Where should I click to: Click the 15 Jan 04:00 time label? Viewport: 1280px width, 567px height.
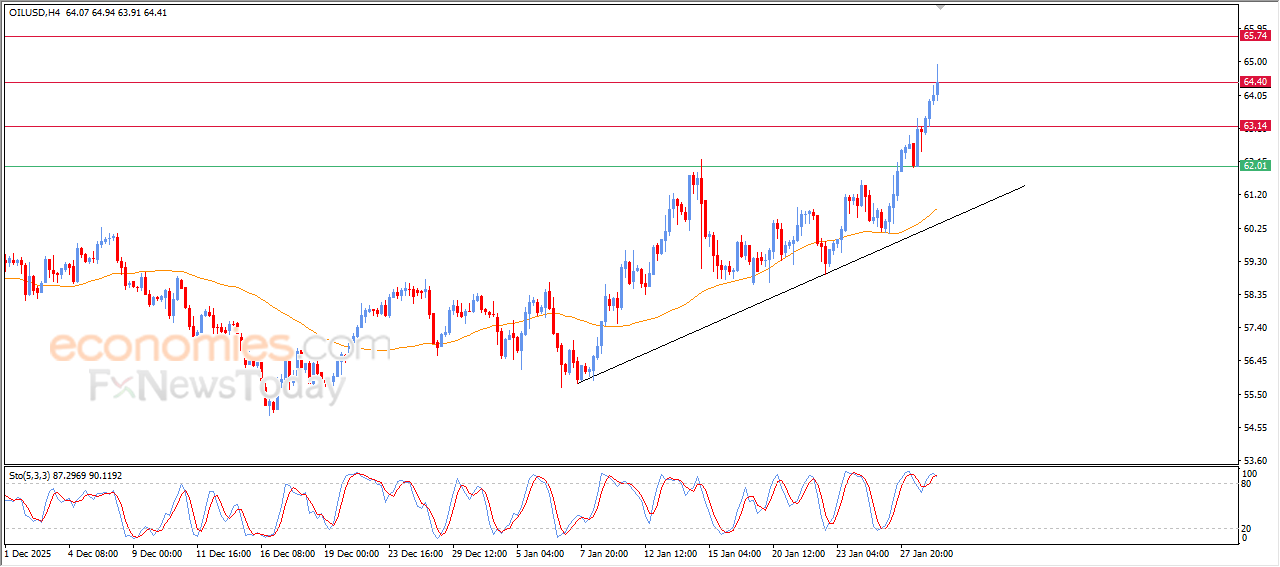tap(735, 553)
